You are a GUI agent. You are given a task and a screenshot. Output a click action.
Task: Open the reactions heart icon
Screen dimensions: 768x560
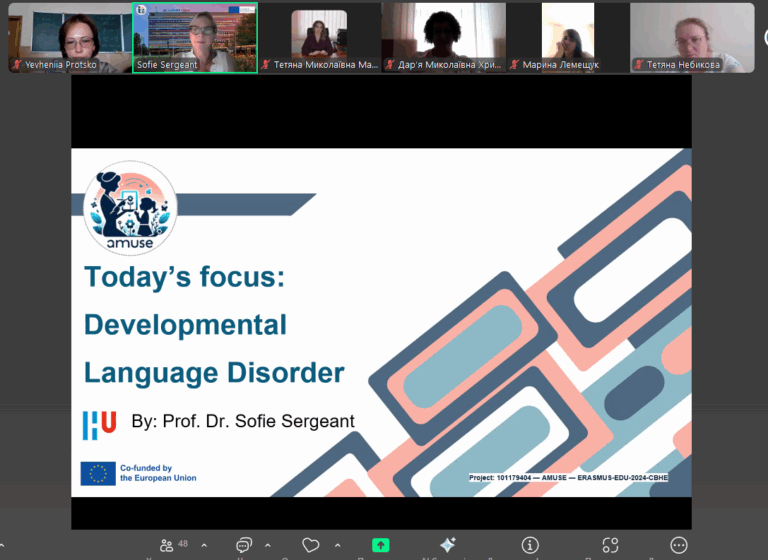[311, 545]
